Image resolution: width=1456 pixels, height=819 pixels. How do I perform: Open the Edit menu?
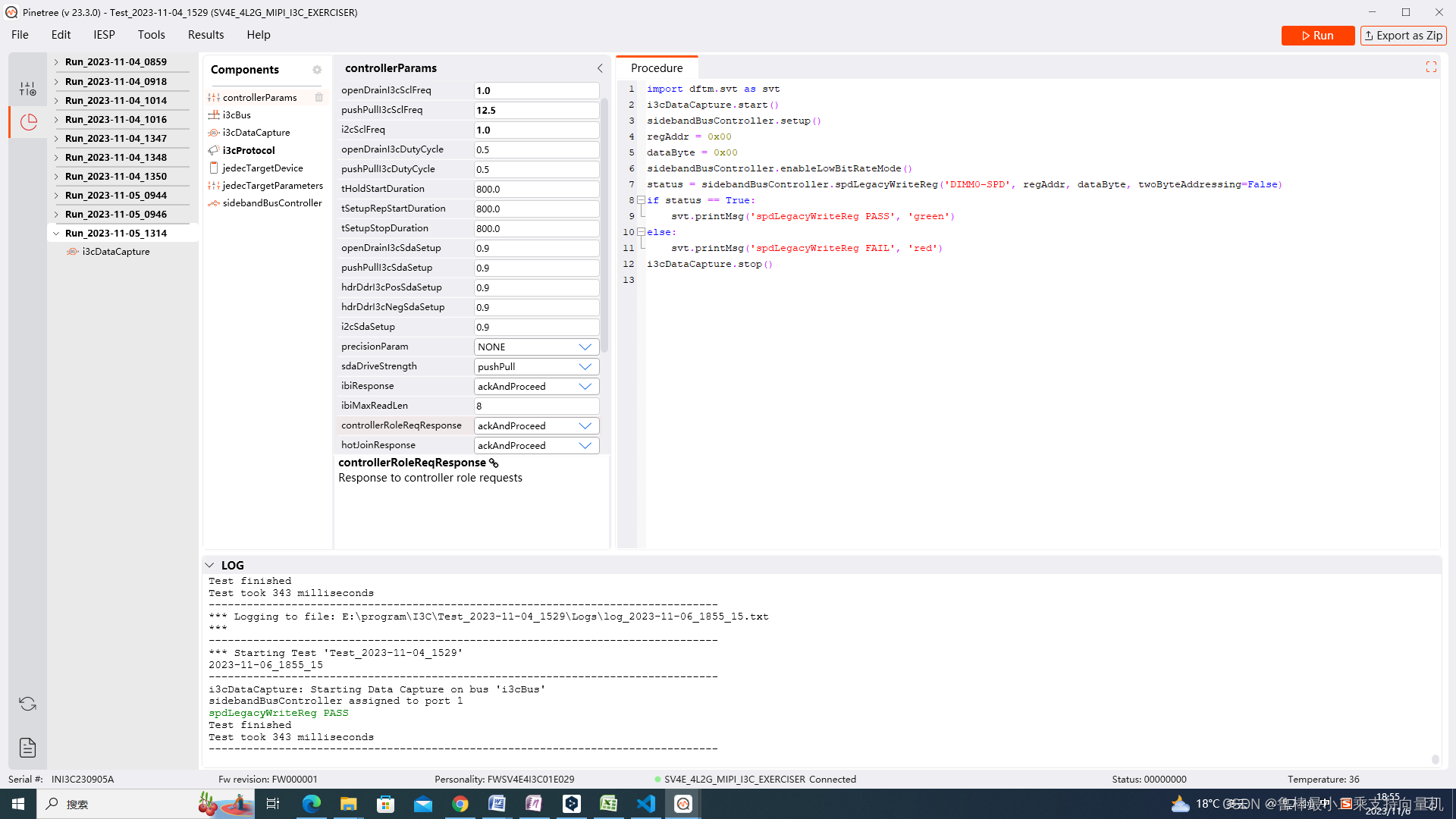61,35
